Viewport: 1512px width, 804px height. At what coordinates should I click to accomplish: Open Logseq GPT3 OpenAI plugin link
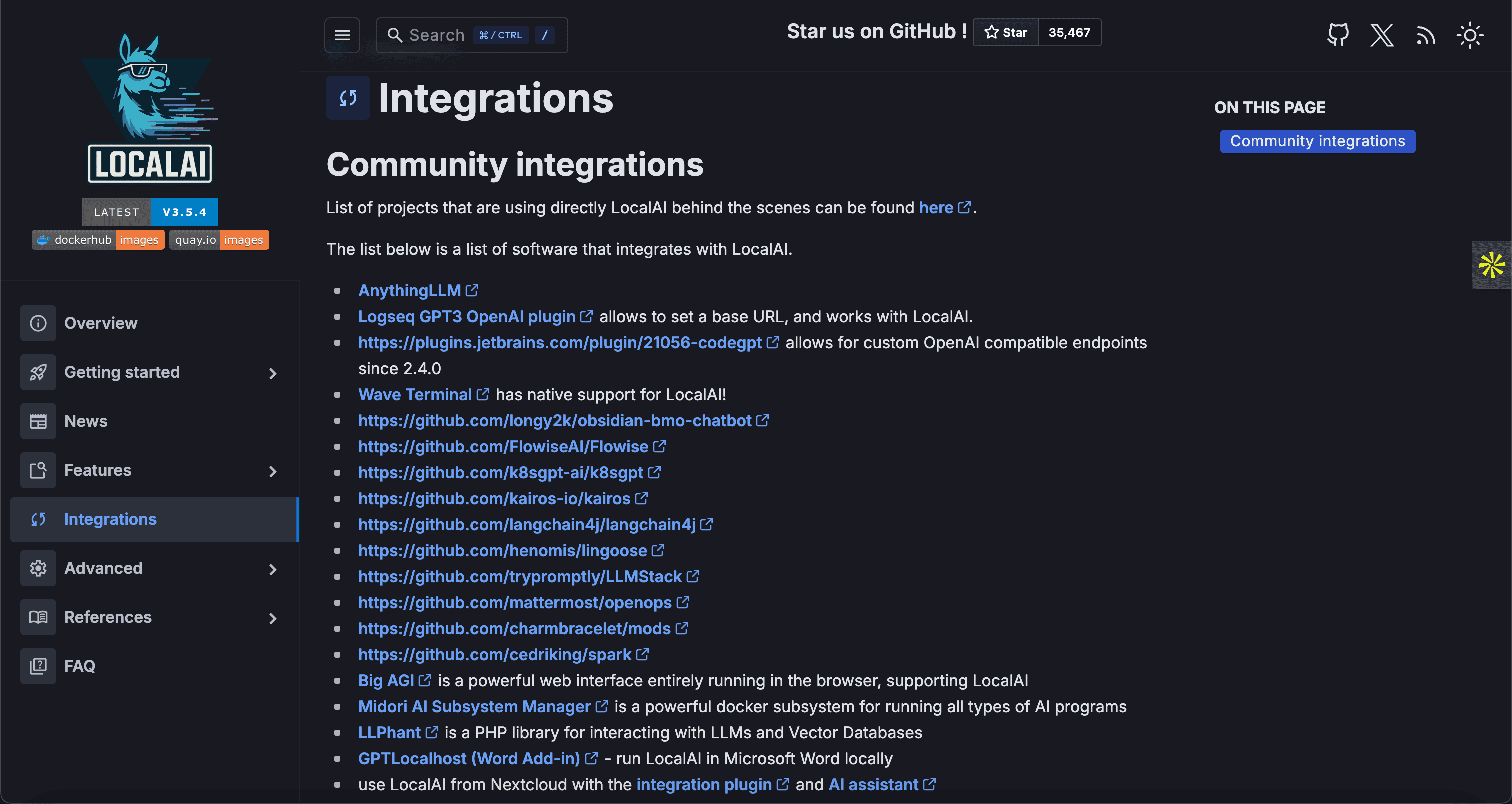tap(467, 317)
